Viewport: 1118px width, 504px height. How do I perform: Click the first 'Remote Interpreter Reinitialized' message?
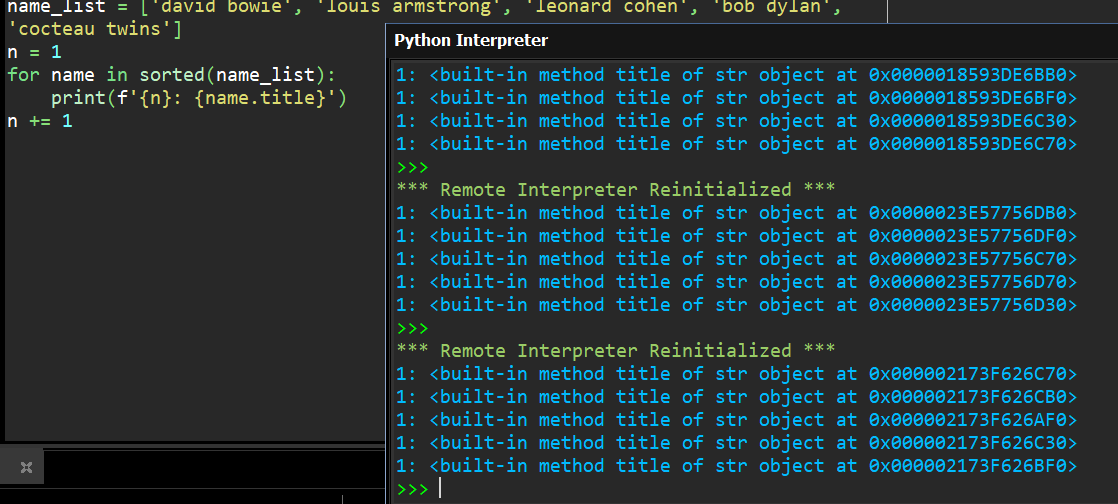(x=616, y=190)
